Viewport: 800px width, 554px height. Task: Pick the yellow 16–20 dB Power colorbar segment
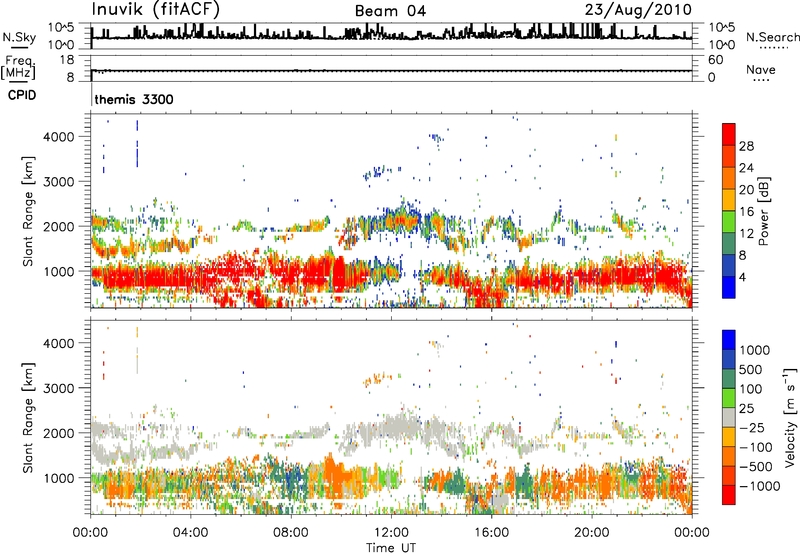pyautogui.click(x=729, y=199)
